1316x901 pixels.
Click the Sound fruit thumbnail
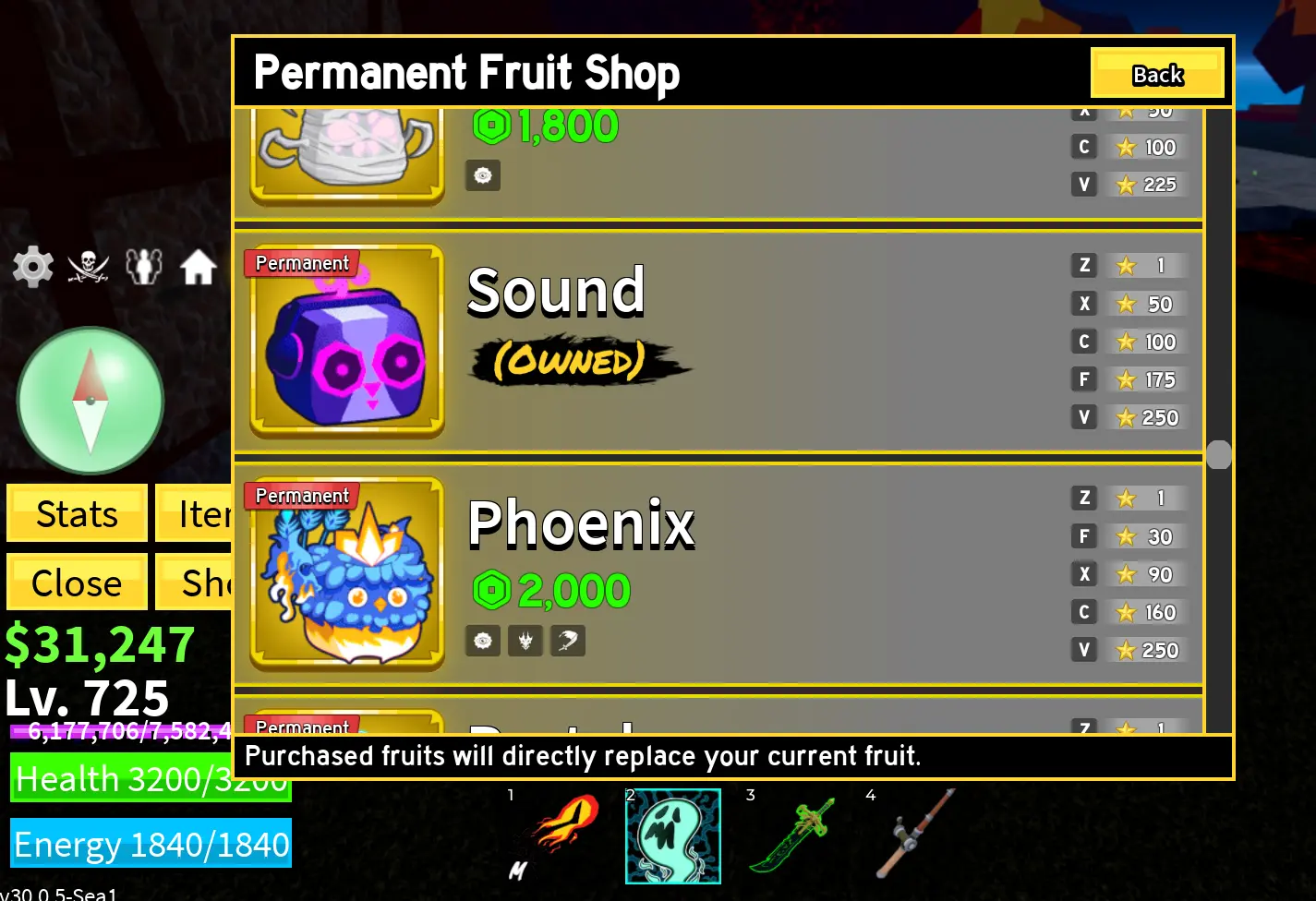tap(347, 341)
